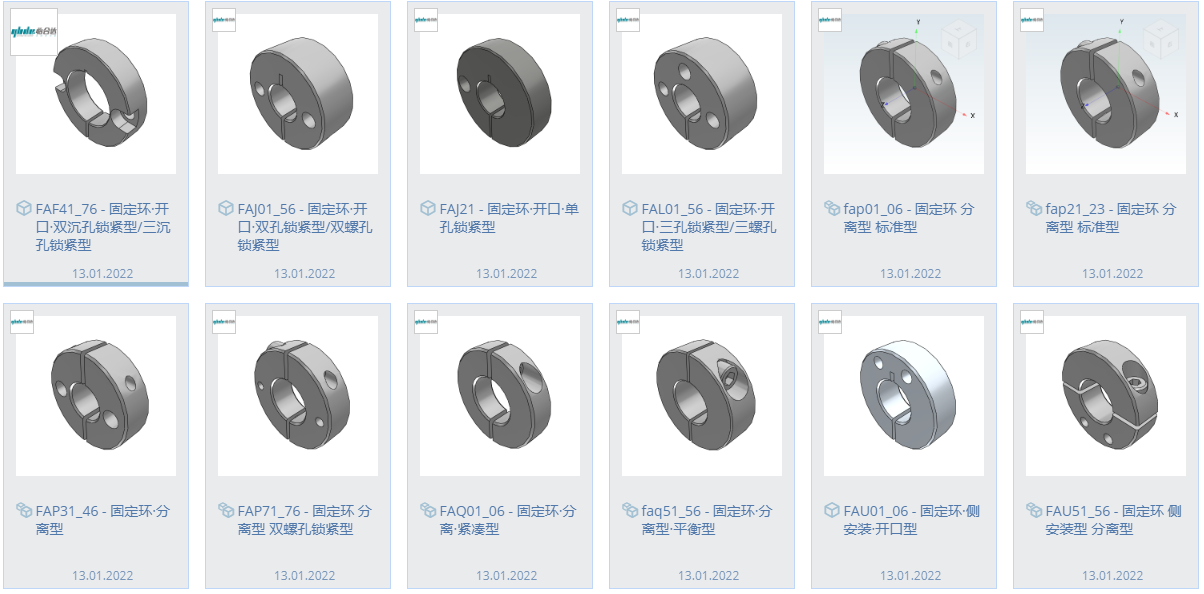Open the FAF41_76 part thumbnail image
This screenshot has width=1204, height=594.
click(96, 94)
